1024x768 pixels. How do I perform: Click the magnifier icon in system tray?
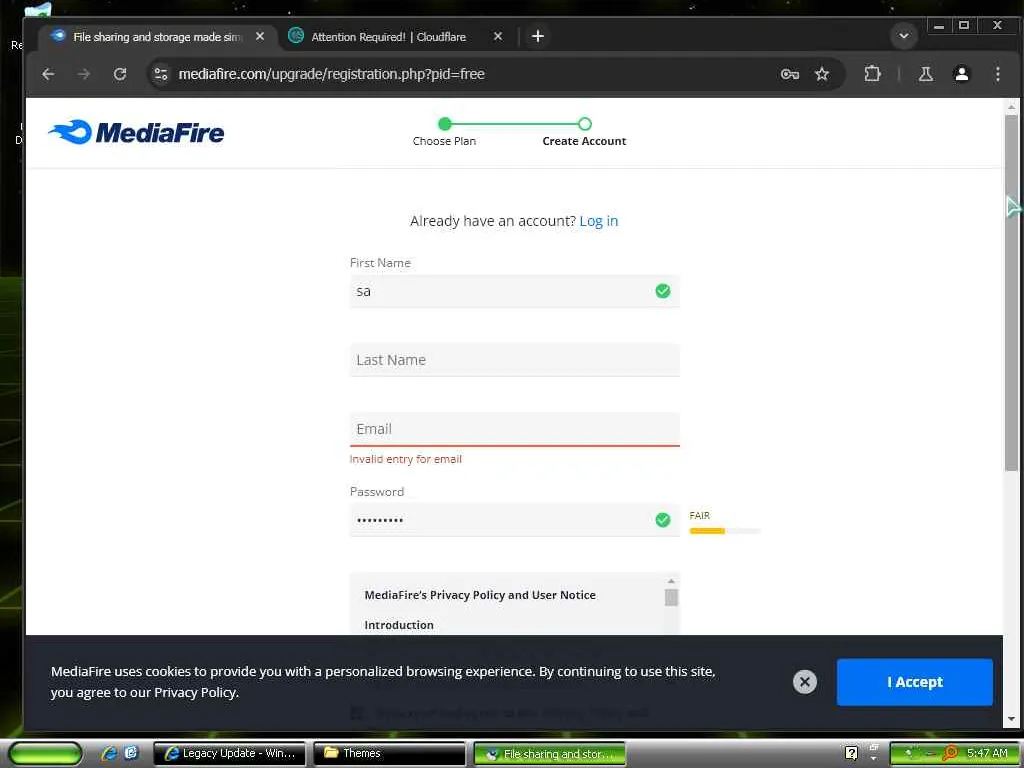[x=950, y=754]
